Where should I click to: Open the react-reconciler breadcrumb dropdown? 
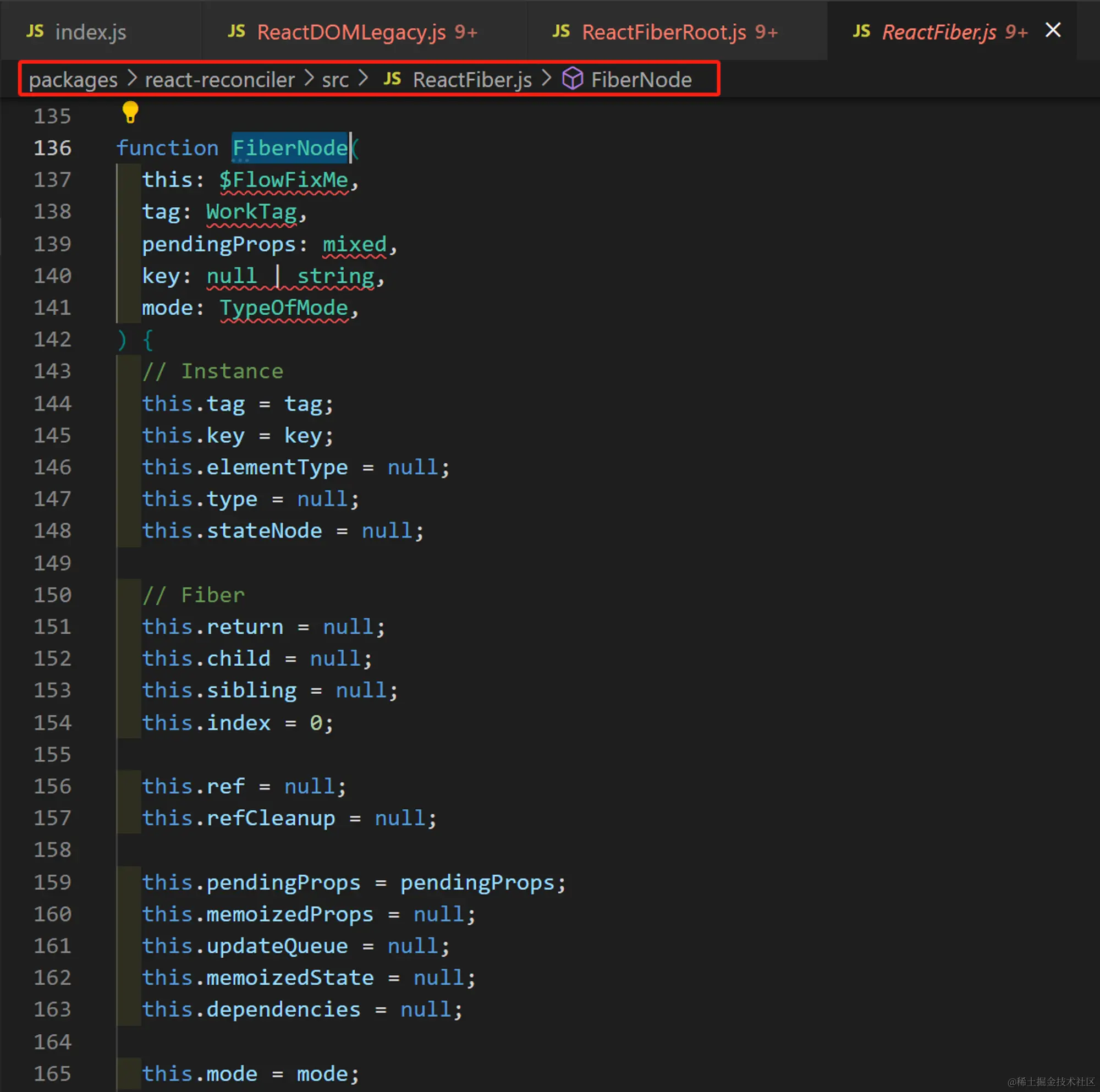[220, 80]
